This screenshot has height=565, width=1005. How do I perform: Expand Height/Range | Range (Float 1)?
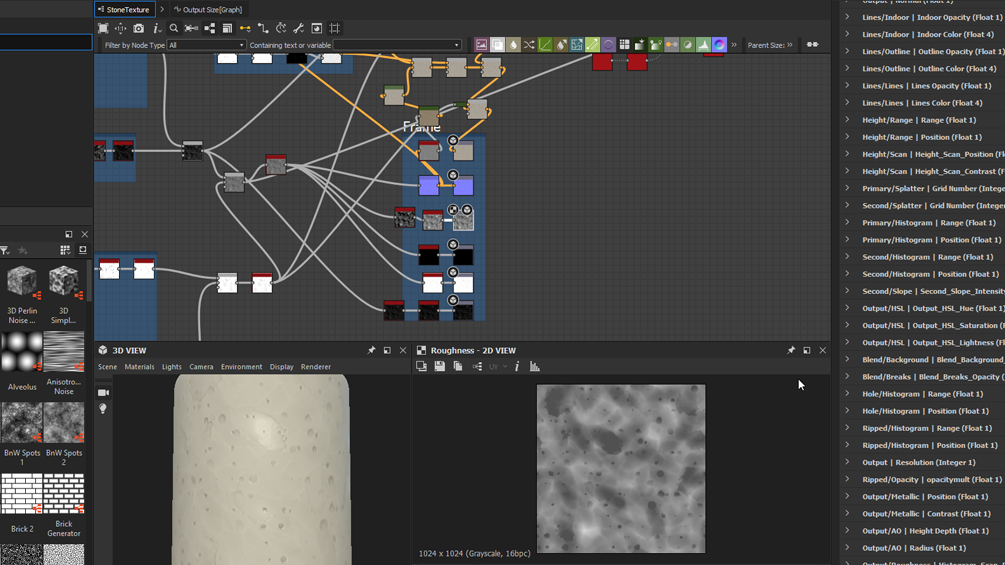(x=847, y=120)
